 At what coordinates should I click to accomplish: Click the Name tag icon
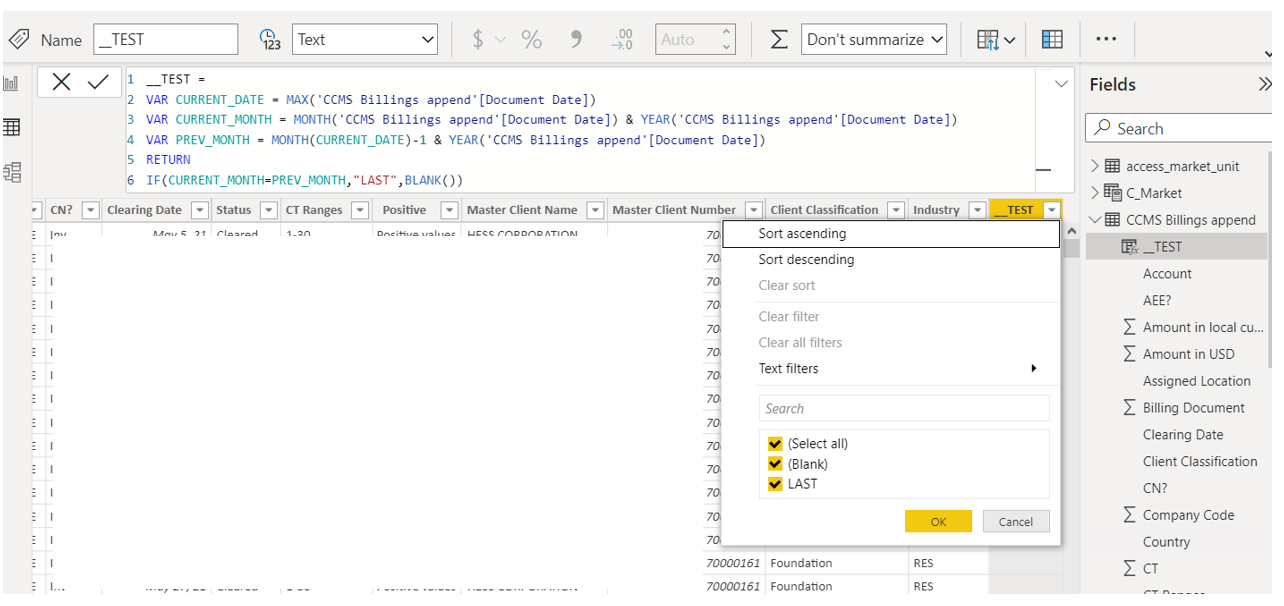pyautogui.click(x=19, y=39)
